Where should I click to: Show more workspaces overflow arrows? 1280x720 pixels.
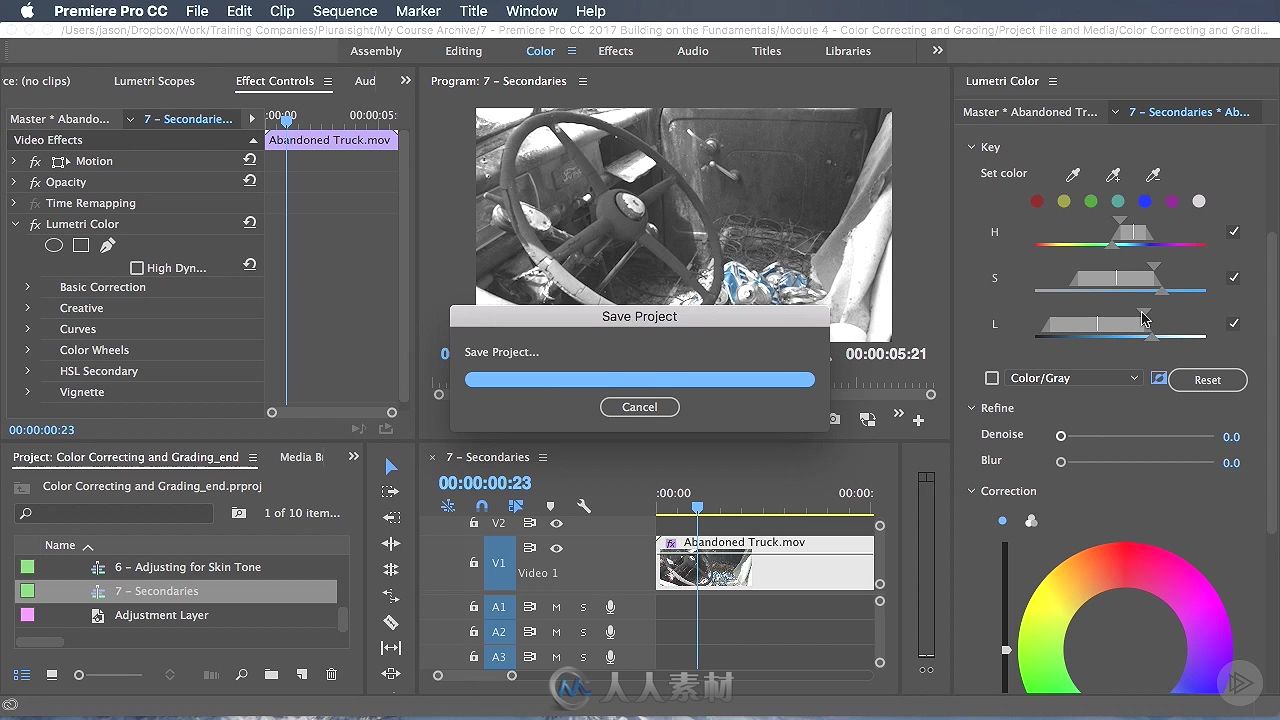[937, 50]
